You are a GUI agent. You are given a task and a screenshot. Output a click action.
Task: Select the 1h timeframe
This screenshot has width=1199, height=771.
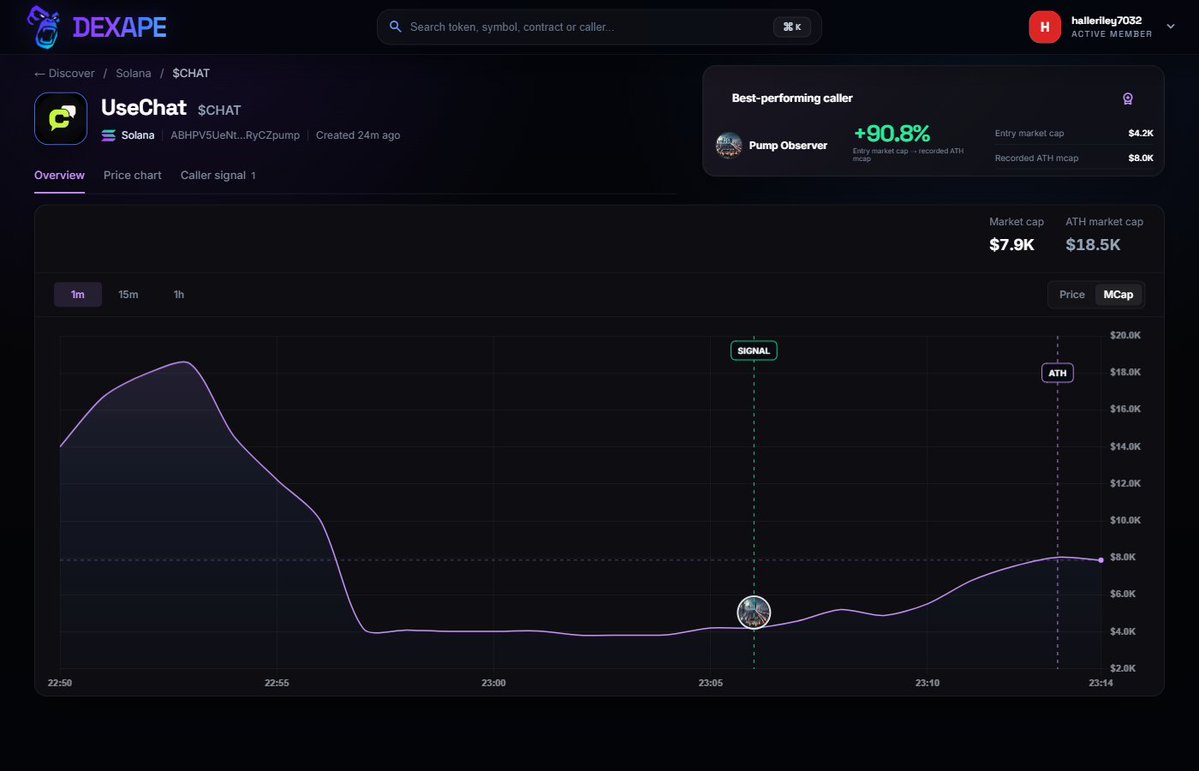[x=178, y=294]
